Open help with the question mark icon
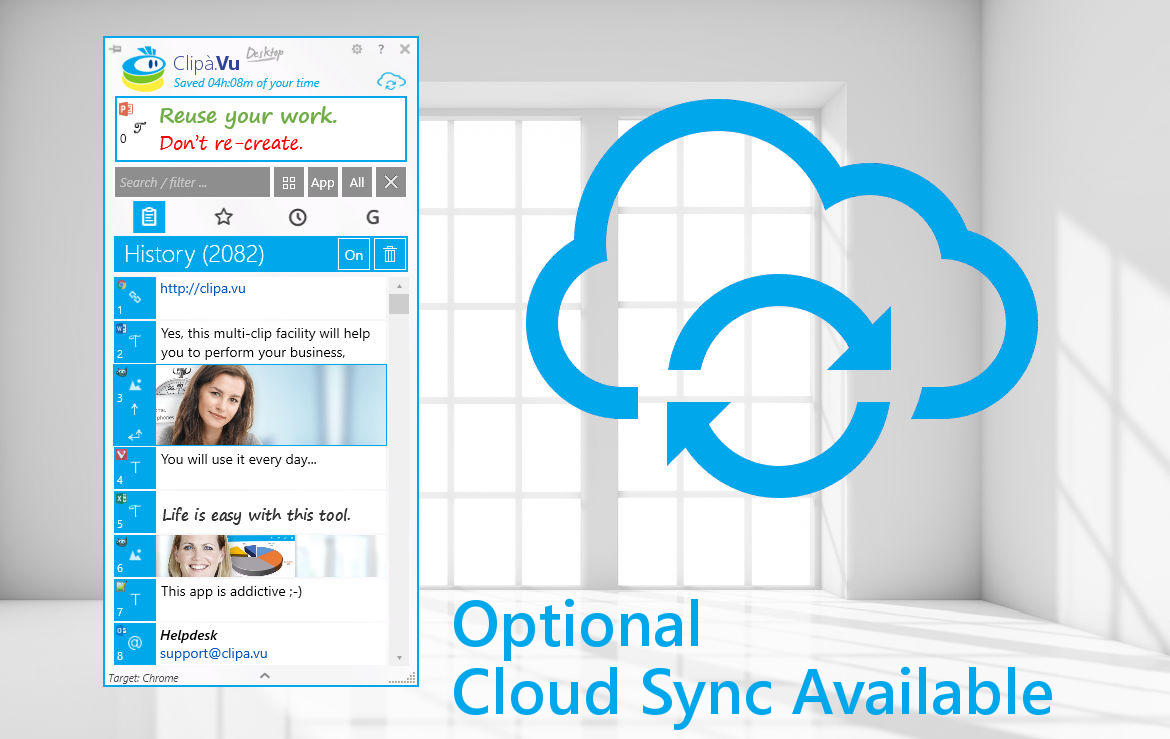 [381, 49]
